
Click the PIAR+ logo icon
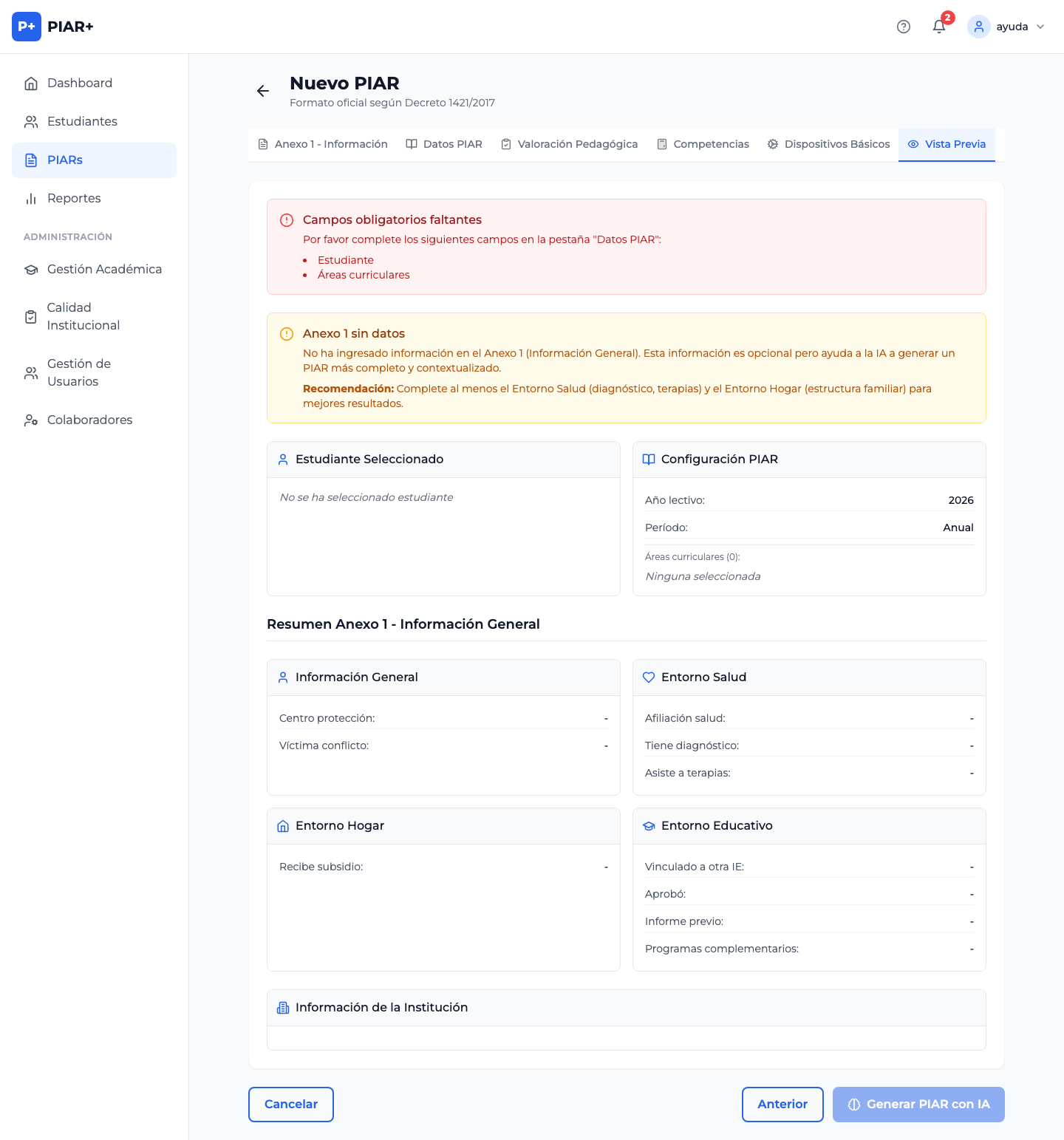[27, 27]
